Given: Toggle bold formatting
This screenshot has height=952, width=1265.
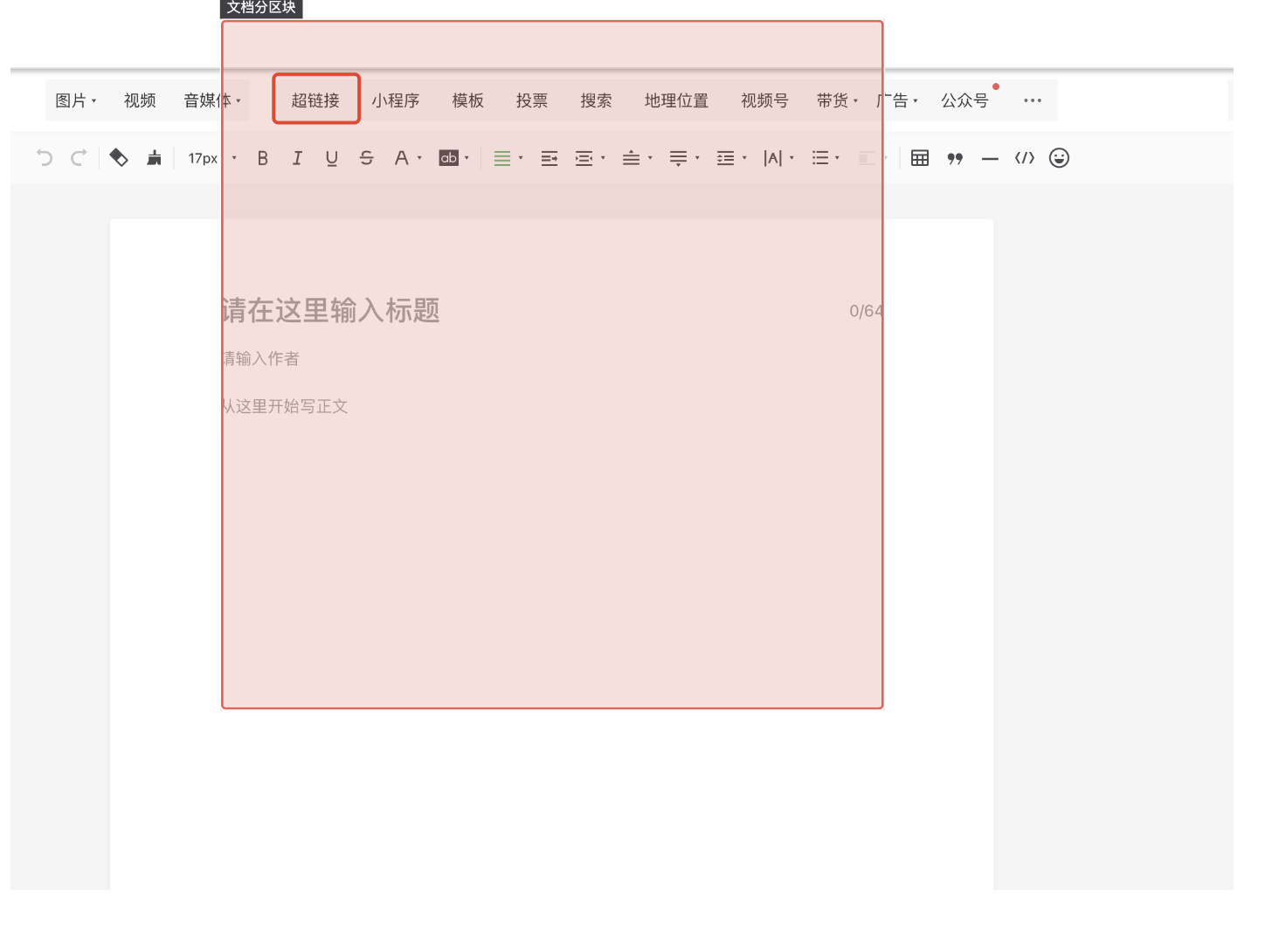Looking at the screenshot, I should (x=262, y=158).
